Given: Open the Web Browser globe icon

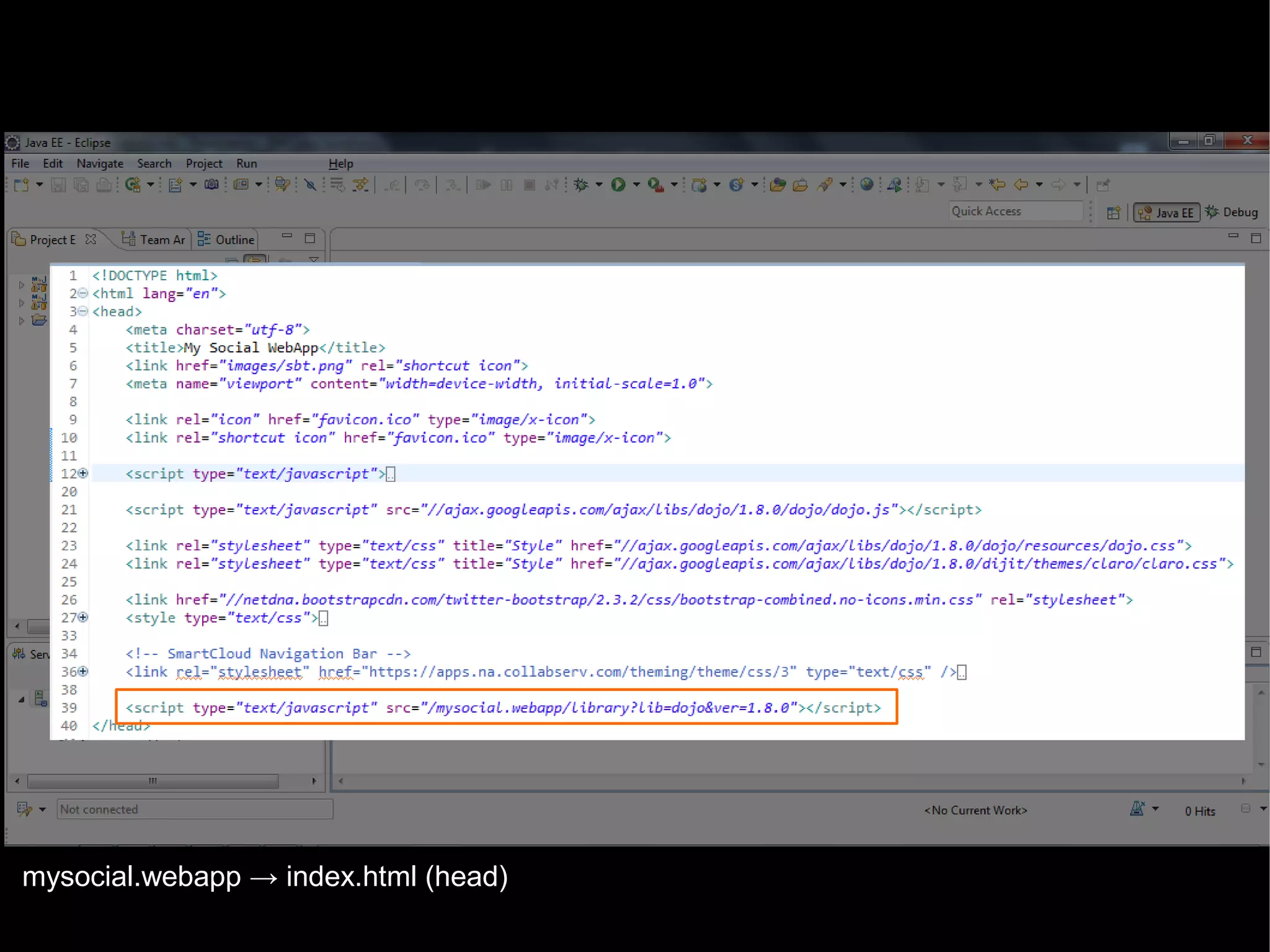Looking at the screenshot, I should tap(867, 185).
